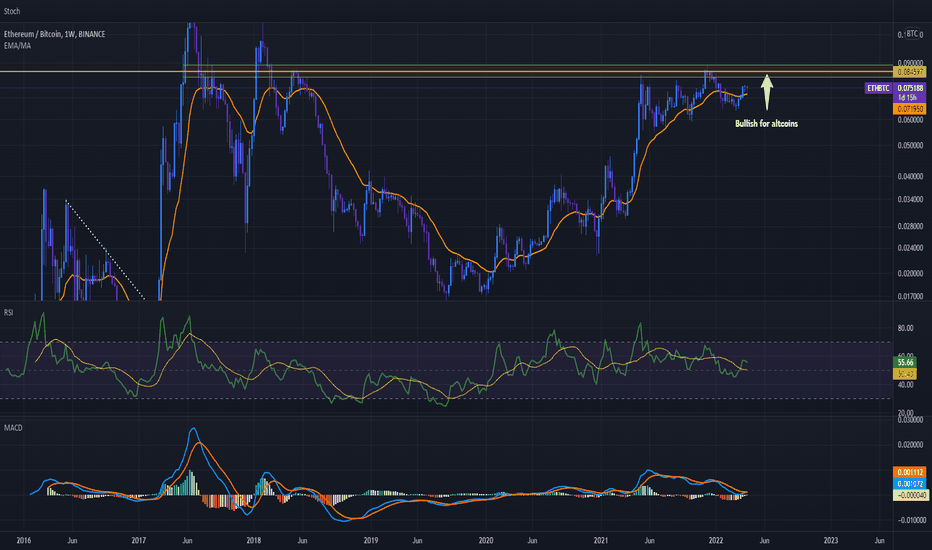This screenshot has width=932, height=550.
Task: Click the 0.024000 price scale label
Action: 910,248
